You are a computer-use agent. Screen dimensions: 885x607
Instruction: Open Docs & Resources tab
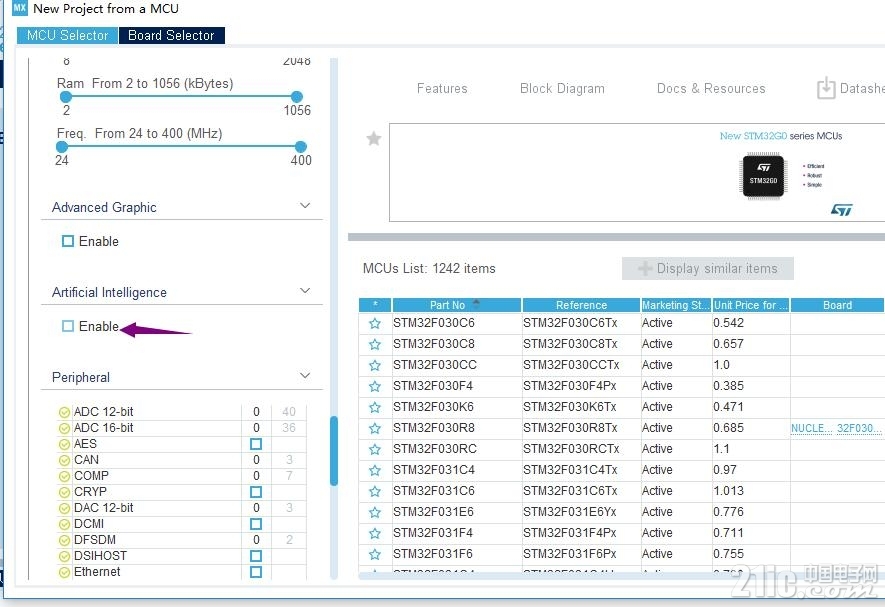pyautogui.click(x=711, y=89)
